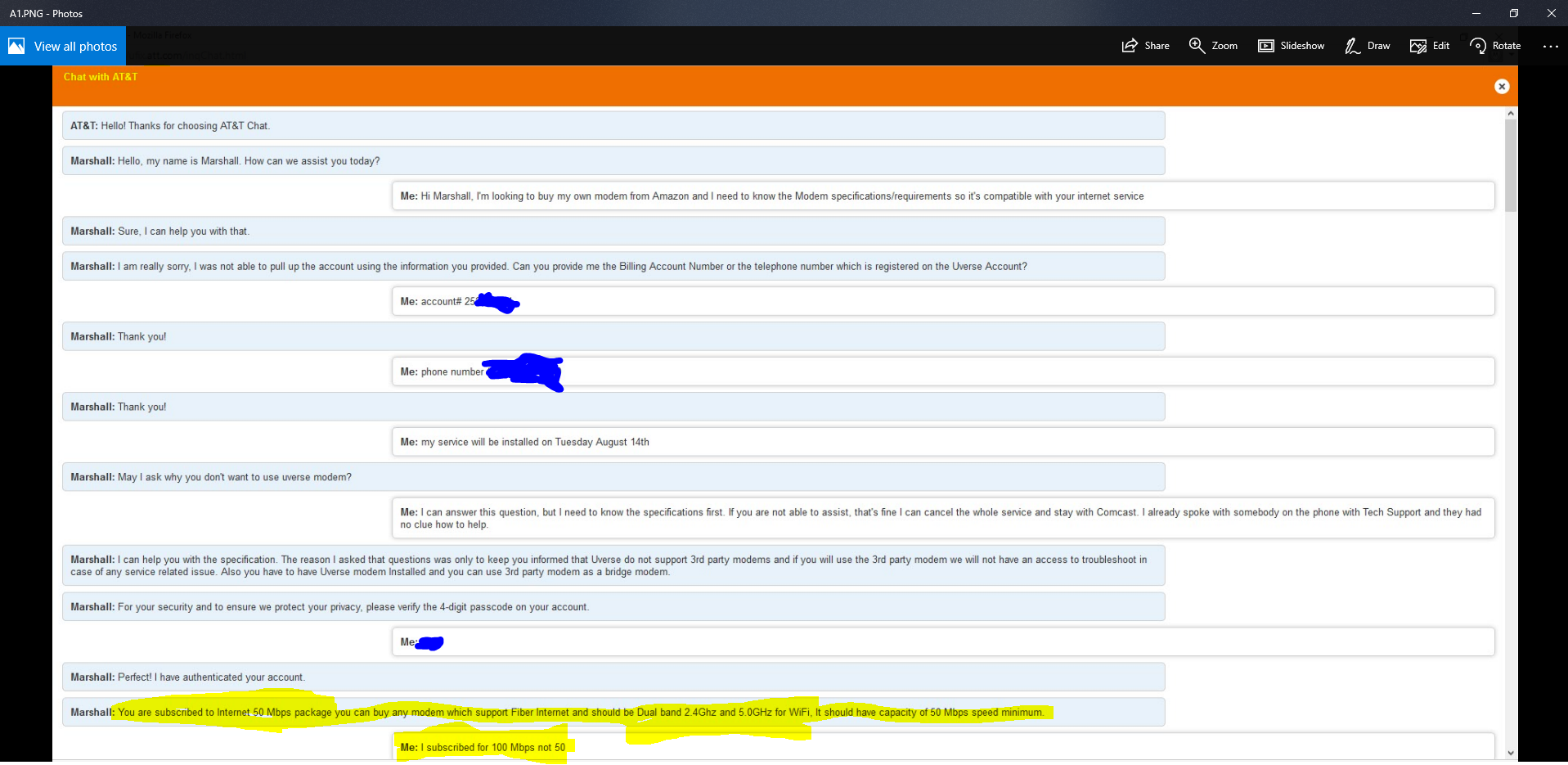Open the Edit image tool
This screenshot has width=1568, height=765.
tap(1430, 46)
